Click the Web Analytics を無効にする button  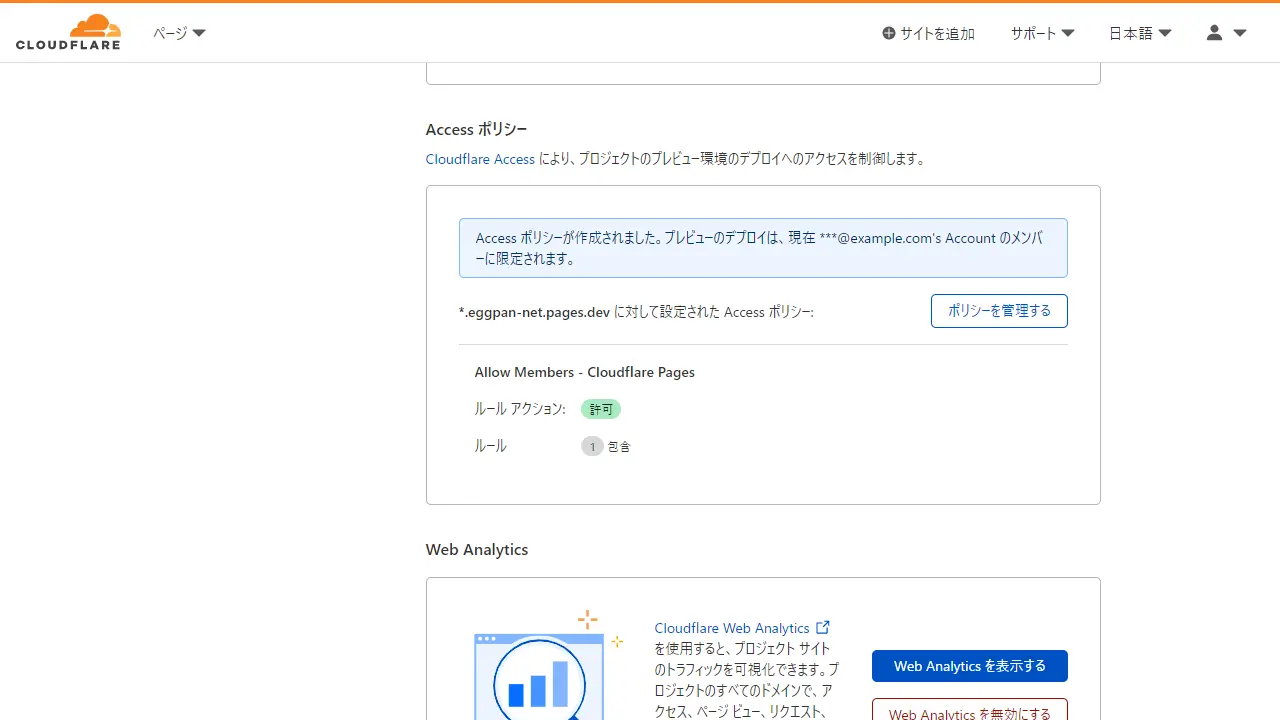coord(969,712)
